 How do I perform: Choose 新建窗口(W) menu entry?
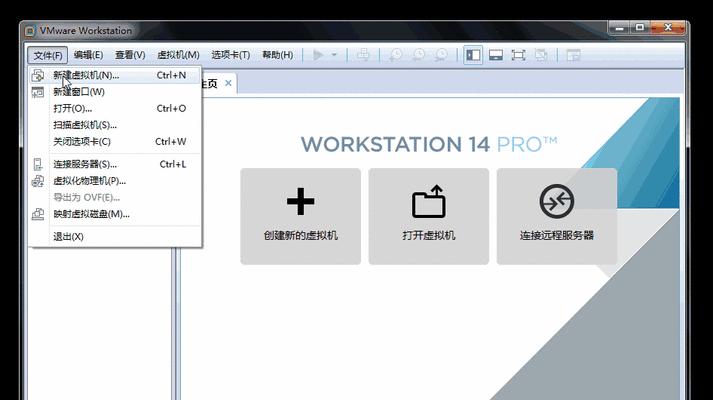click(115, 92)
